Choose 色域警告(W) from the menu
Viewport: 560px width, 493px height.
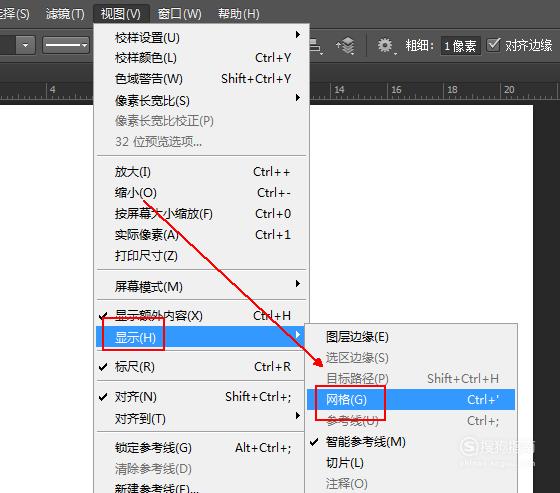point(201,79)
